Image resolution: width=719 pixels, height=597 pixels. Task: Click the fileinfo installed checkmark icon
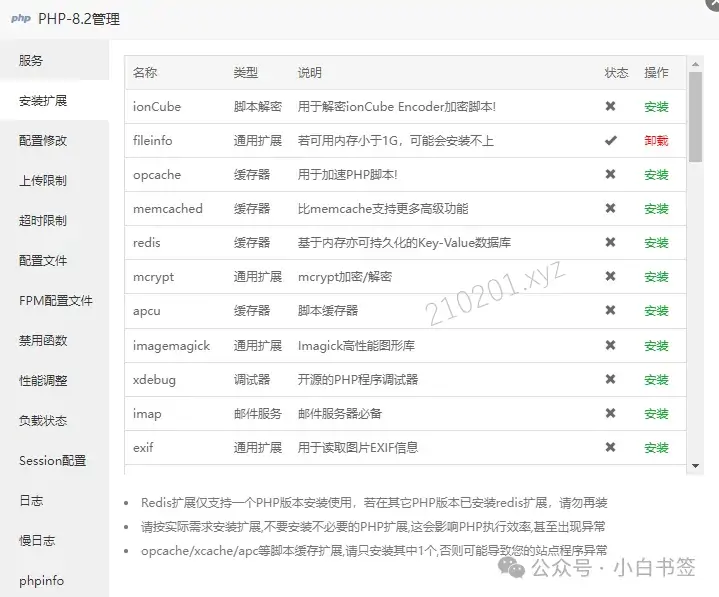(x=610, y=140)
